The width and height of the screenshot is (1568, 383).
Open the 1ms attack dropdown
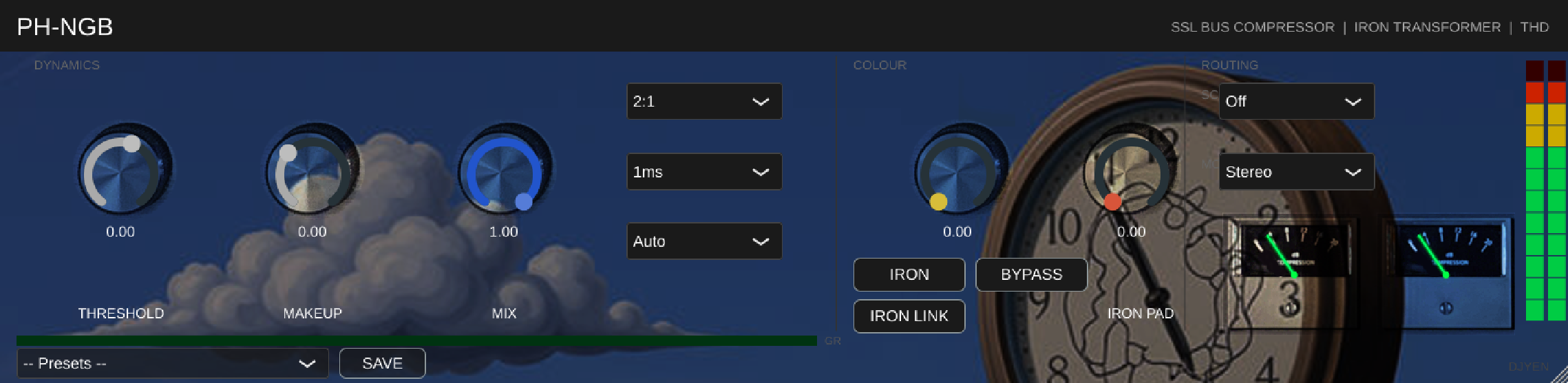coord(704,171)
